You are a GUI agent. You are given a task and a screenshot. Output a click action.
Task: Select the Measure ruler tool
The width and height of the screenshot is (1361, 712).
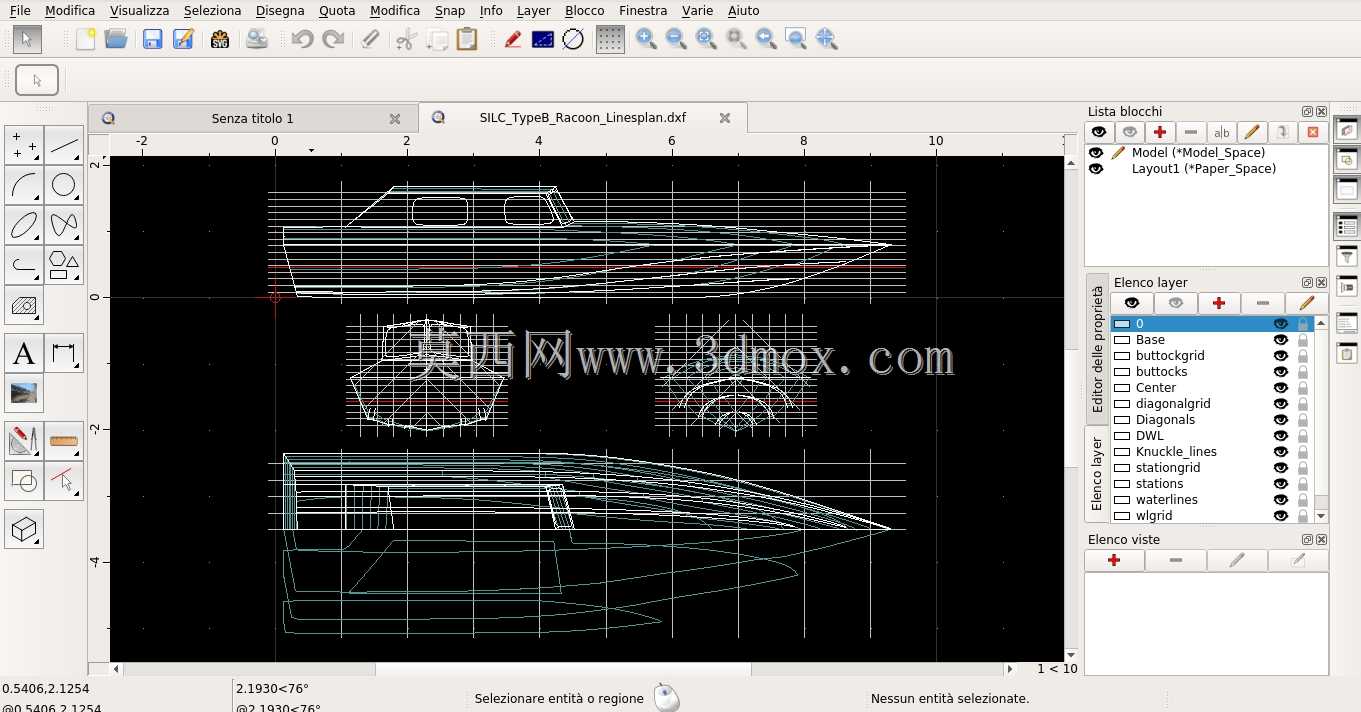64,441
